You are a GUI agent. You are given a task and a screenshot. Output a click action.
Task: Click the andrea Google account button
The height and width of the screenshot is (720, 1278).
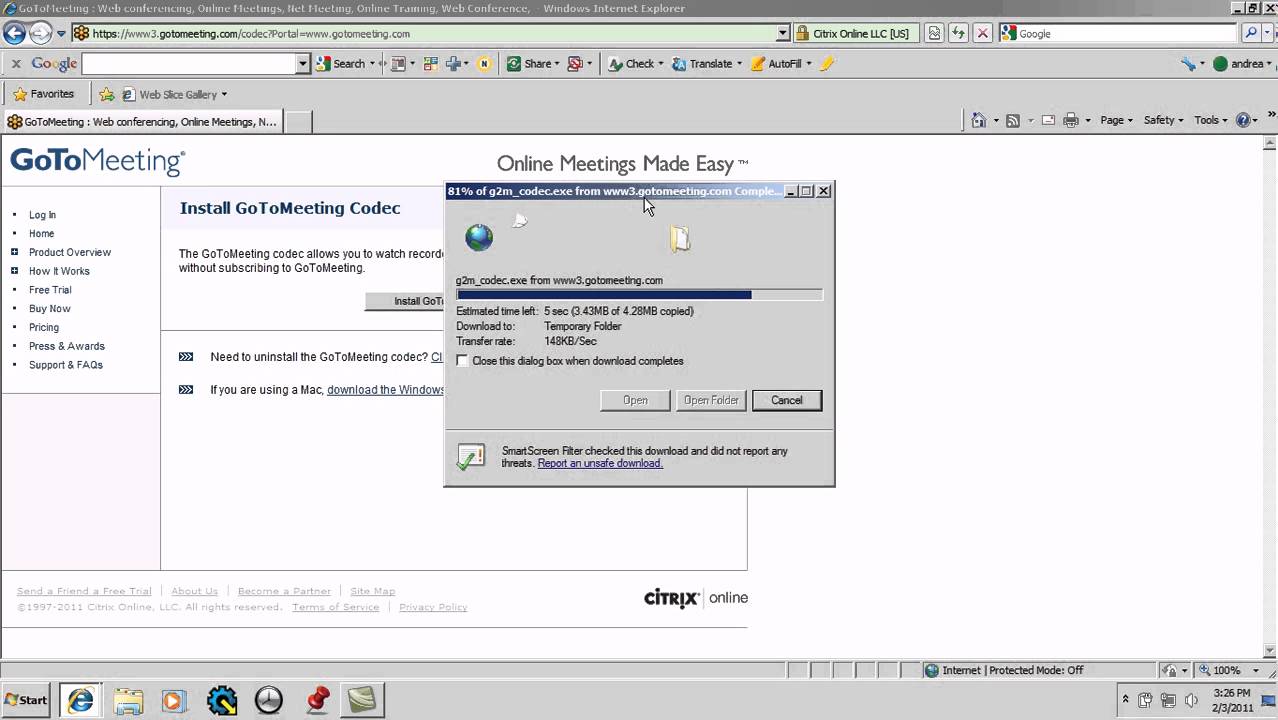point(1242,63)
